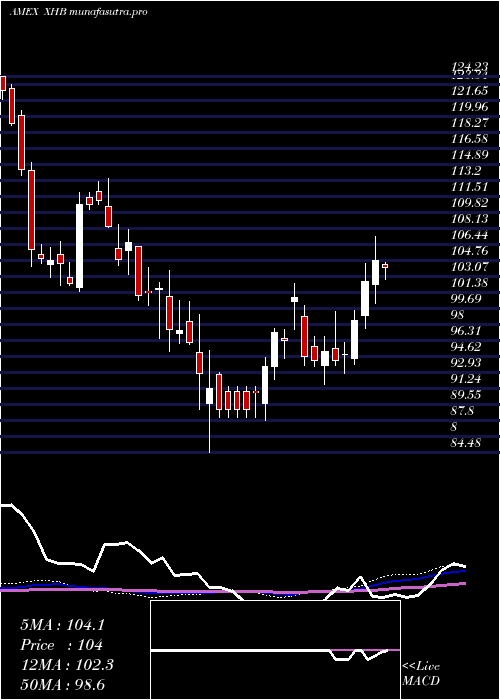The height and width of the screenshot is (700, 500).
Task: Click the 113.2 price axis label
Action: coord(467,171)
